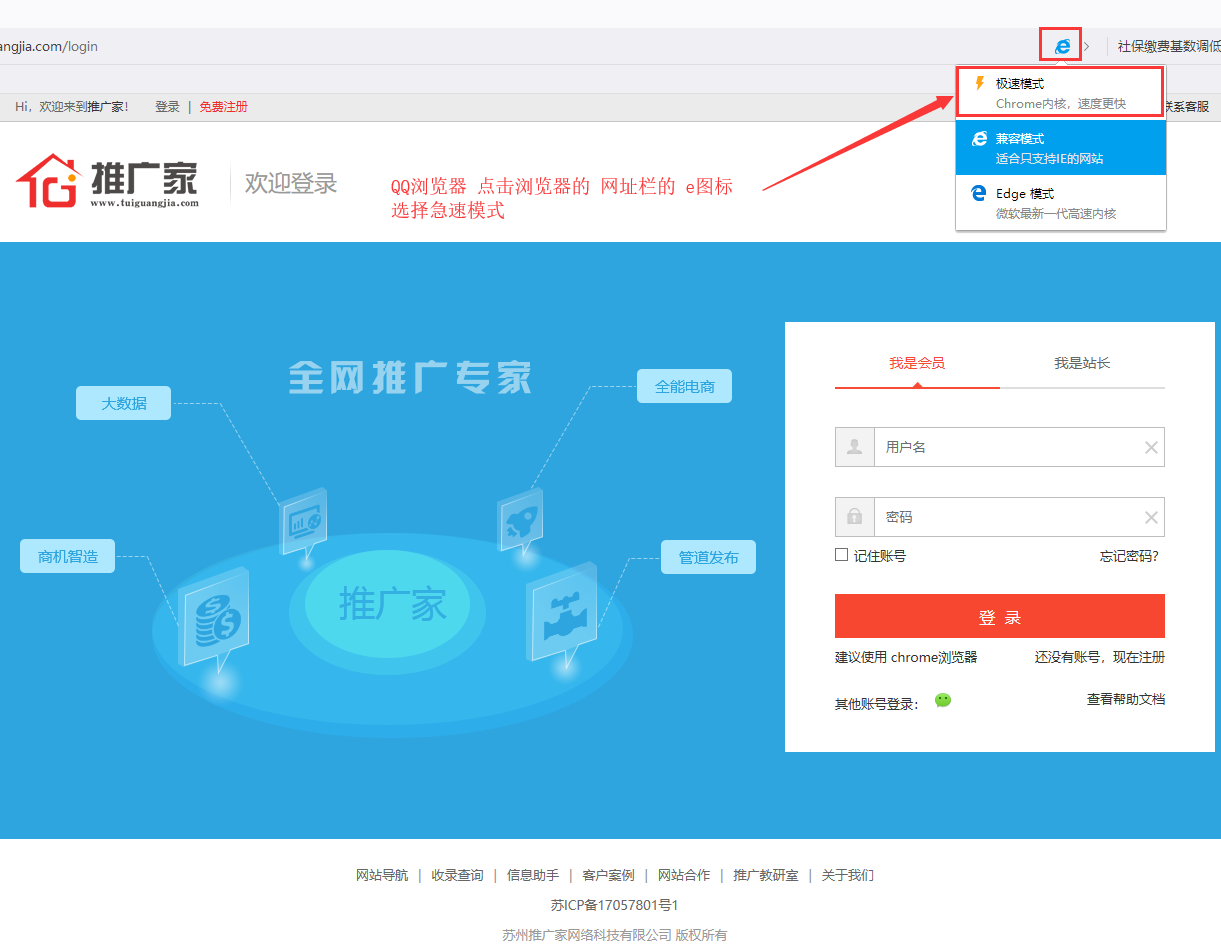Select Edge 模式 option
Screen dimensions: 1221x952
coord(1061,203)
